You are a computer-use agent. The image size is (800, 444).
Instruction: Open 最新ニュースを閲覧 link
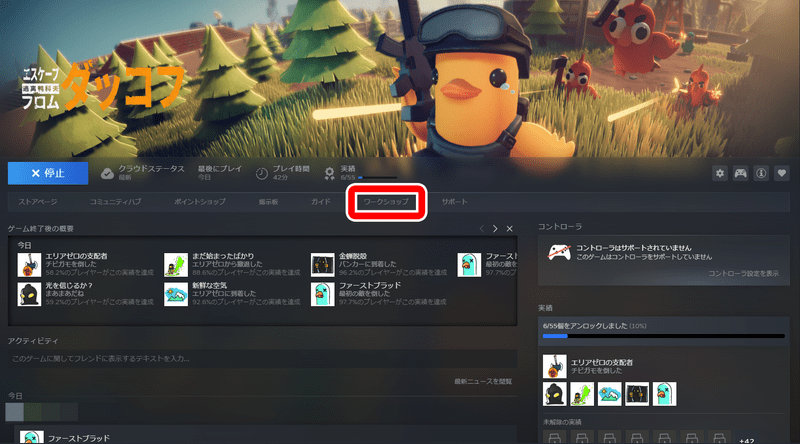(x=483, y=381)
